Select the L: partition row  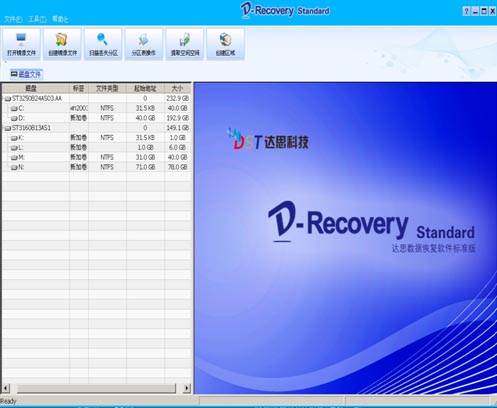(x=97, y=147)
